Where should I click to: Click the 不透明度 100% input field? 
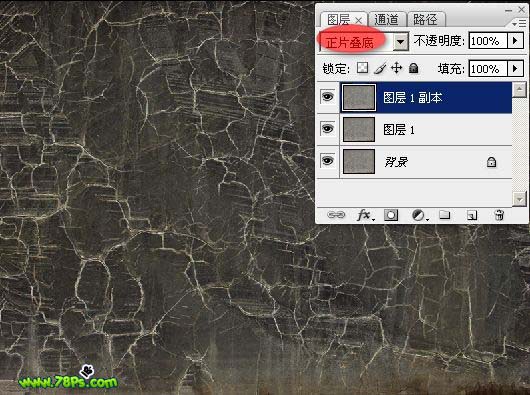tap(488, 41)
